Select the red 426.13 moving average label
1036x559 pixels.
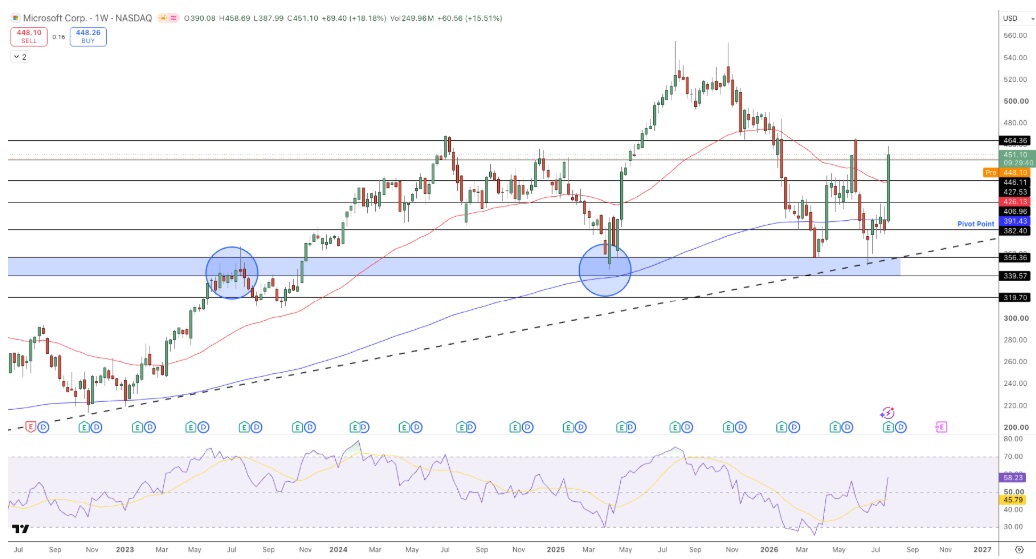(x=1014, y=202)
